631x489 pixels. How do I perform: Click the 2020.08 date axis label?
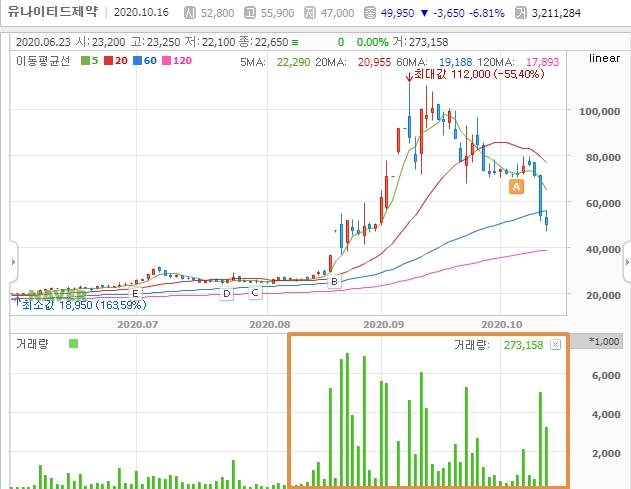click(x=270, y=324)
